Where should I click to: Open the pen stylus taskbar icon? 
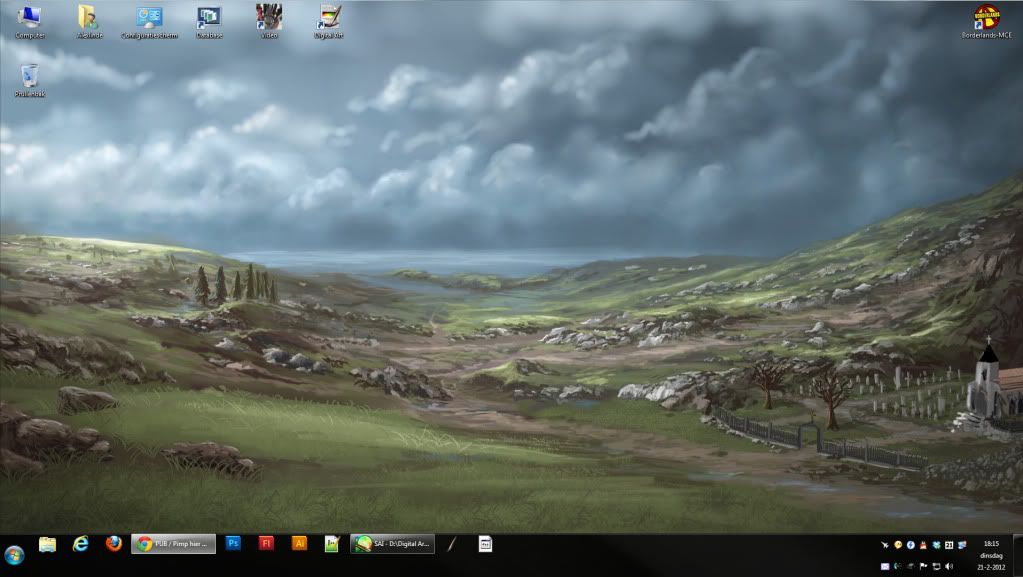[451, 544]
